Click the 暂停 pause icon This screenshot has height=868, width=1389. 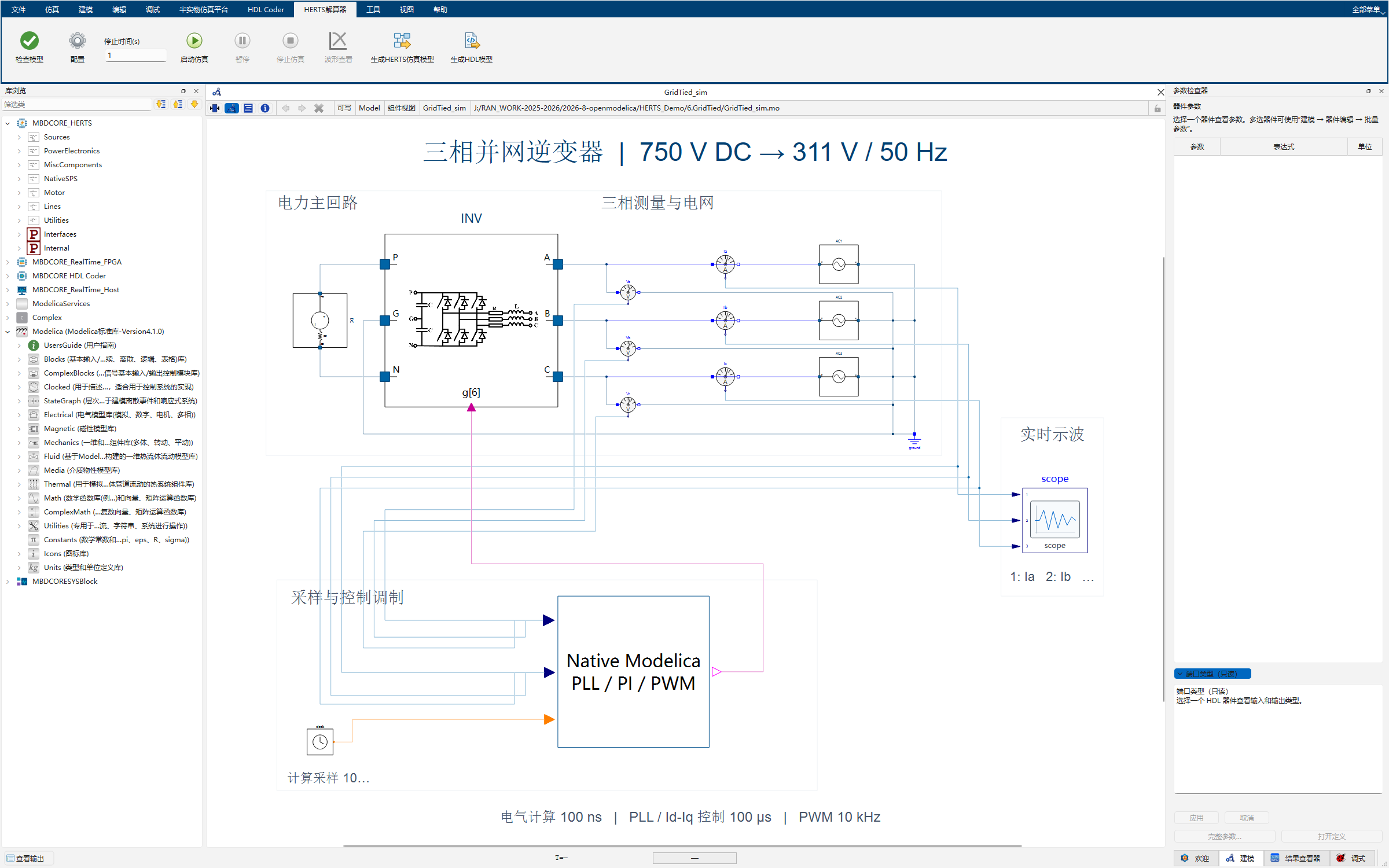click(242, 41)
